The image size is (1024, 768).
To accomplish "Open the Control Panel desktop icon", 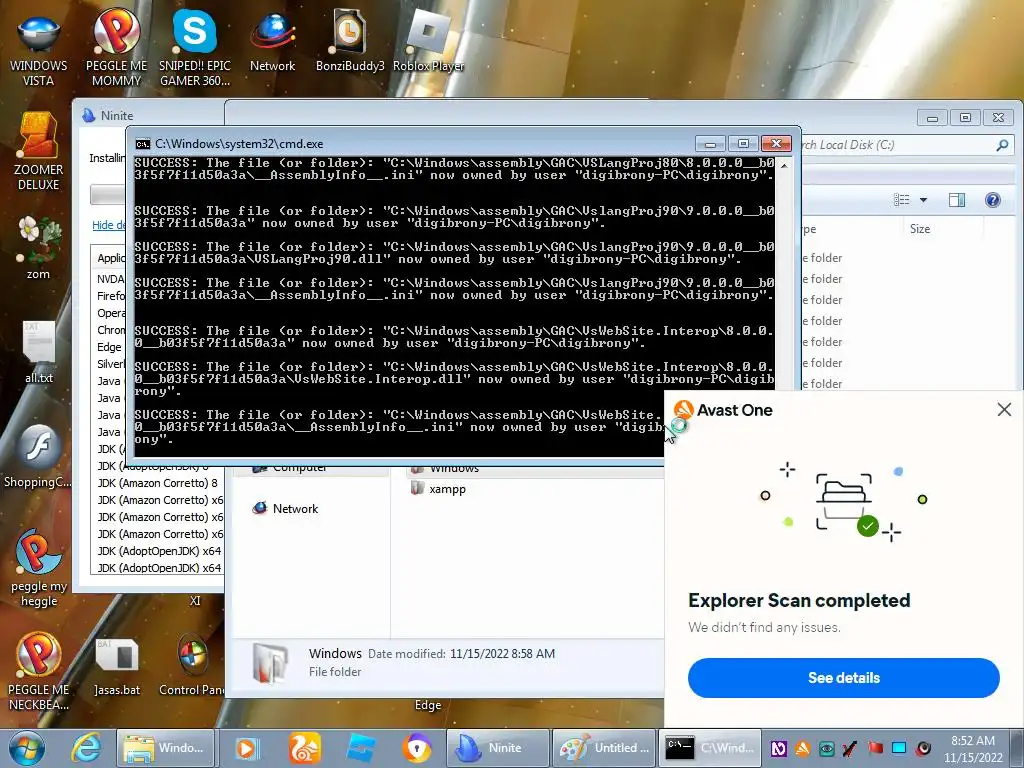I will pos(193,665).
